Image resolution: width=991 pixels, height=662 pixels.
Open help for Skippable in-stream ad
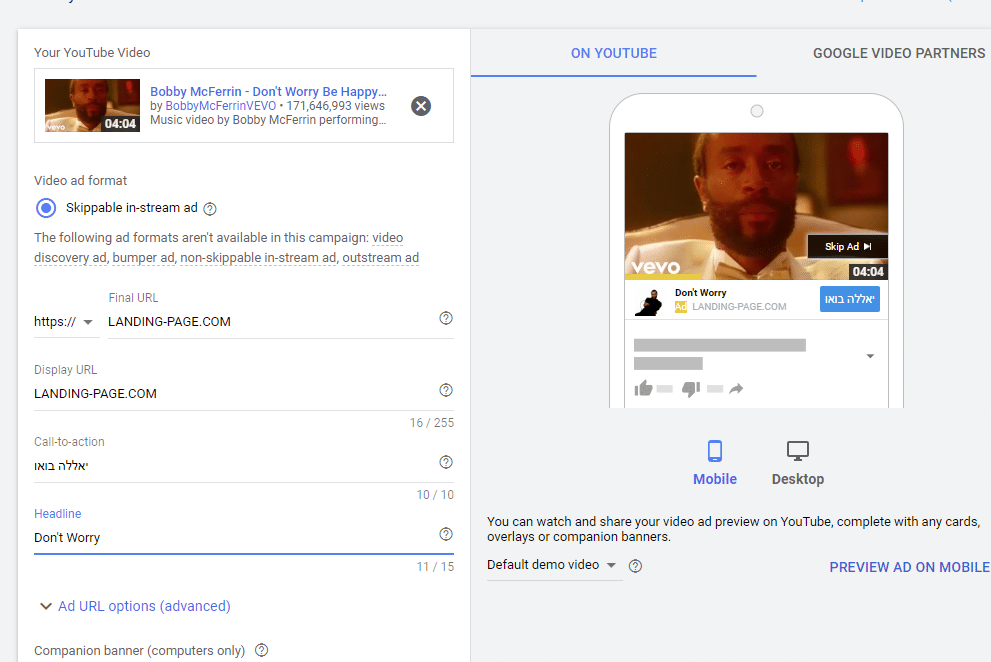(210, 209)
